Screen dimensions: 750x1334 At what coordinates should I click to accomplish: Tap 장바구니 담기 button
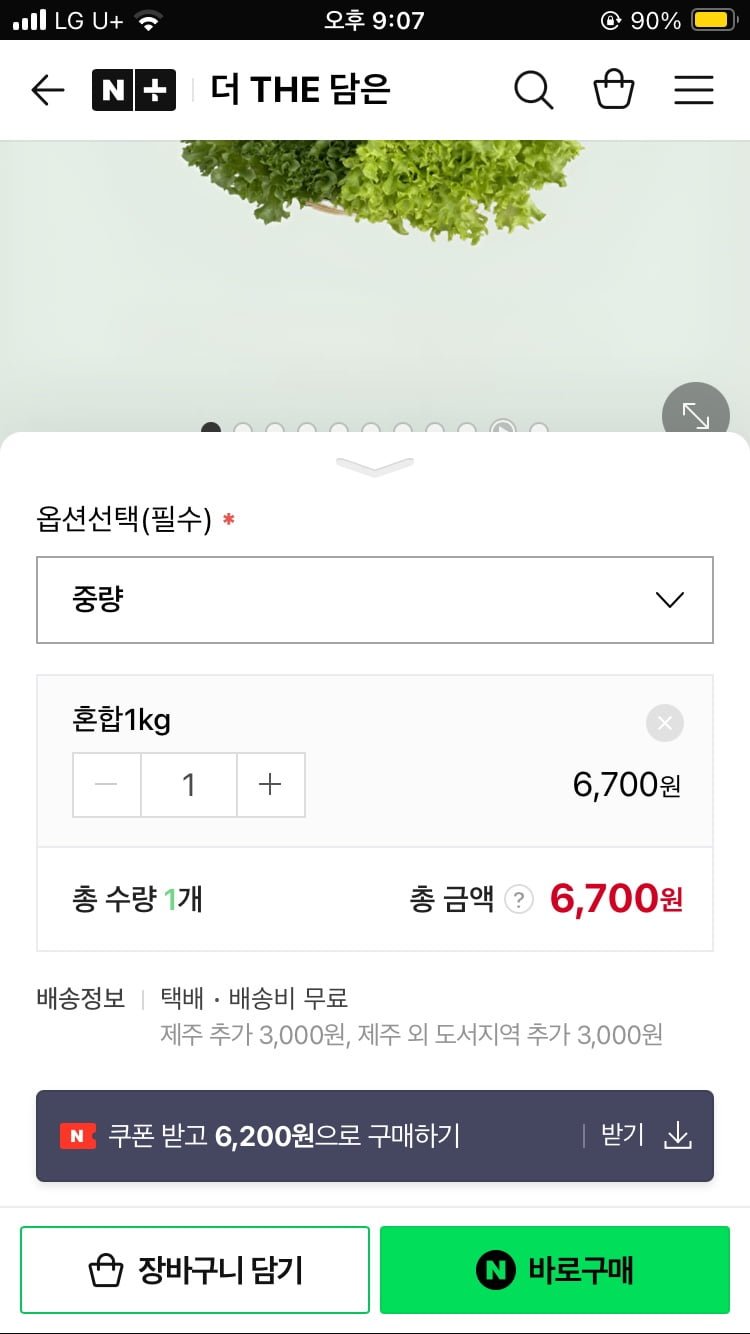click(195, 1270)
